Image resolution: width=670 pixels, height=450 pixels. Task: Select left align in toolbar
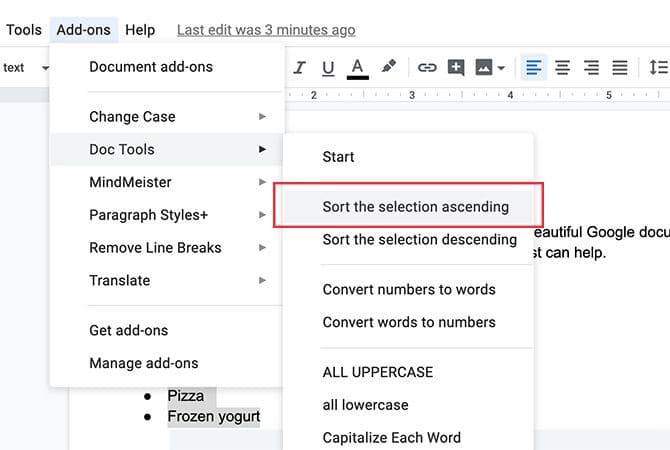534,68
